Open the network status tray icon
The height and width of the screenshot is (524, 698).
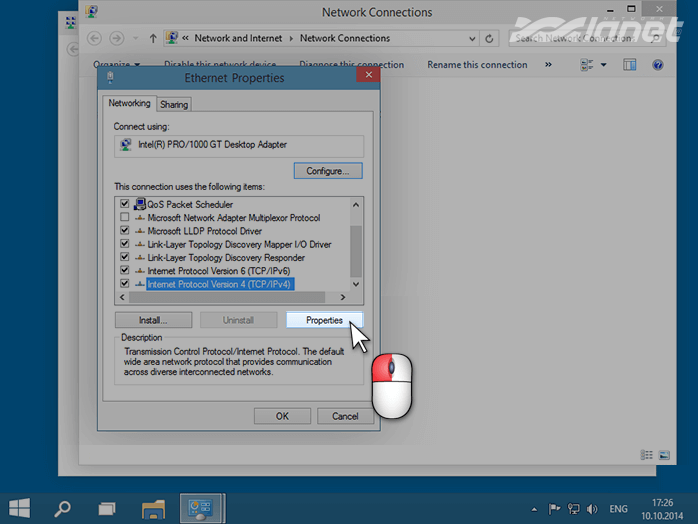[x=572, y=508]
